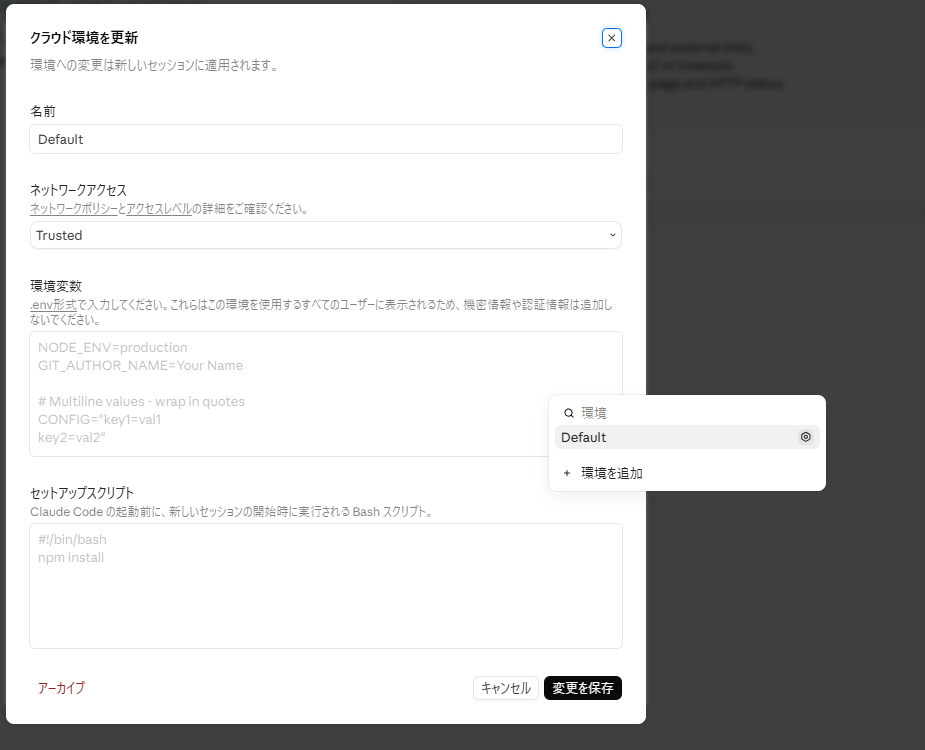
Task: Open the ネットワークポリシー link
Action: pyautogui.click(x=74, y=209)
